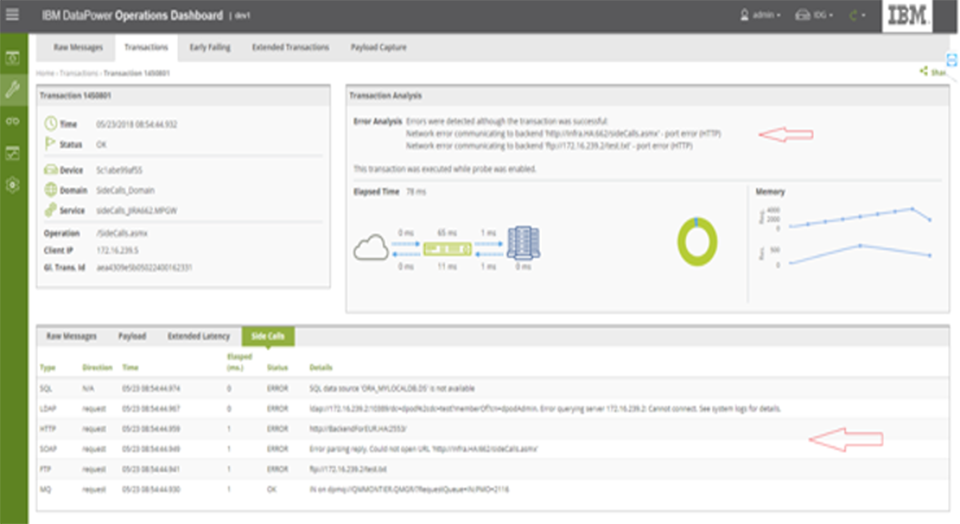Click the device value Sc1abe99af55
Viewport: 960px width, 524px height.
119,170
